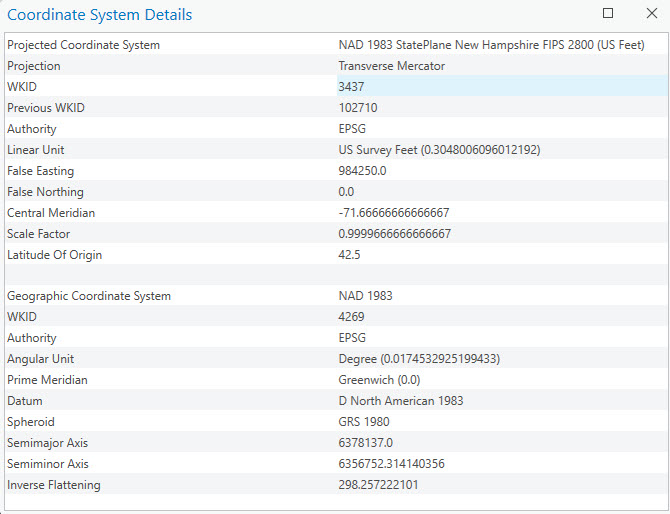670x514 pixels.
Task: Select the Prime Meridian Greenwich value
Action: tap(379, 380)
